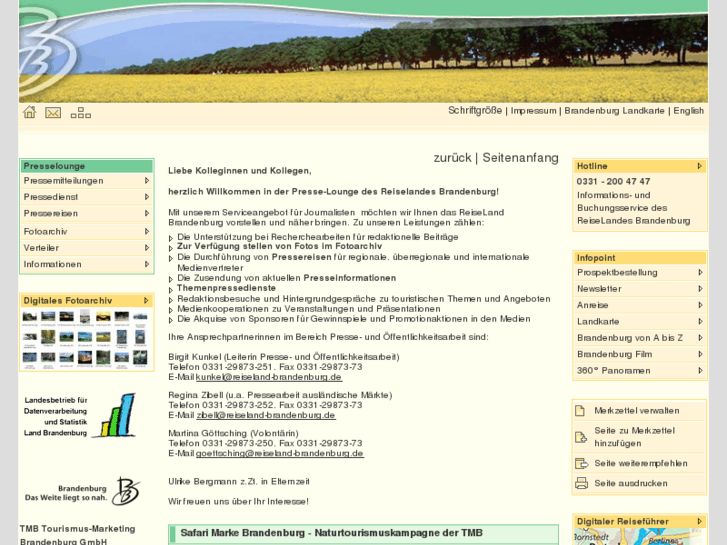Click Seite weiterempfehlen text link
727x545 pixels.
641,463
